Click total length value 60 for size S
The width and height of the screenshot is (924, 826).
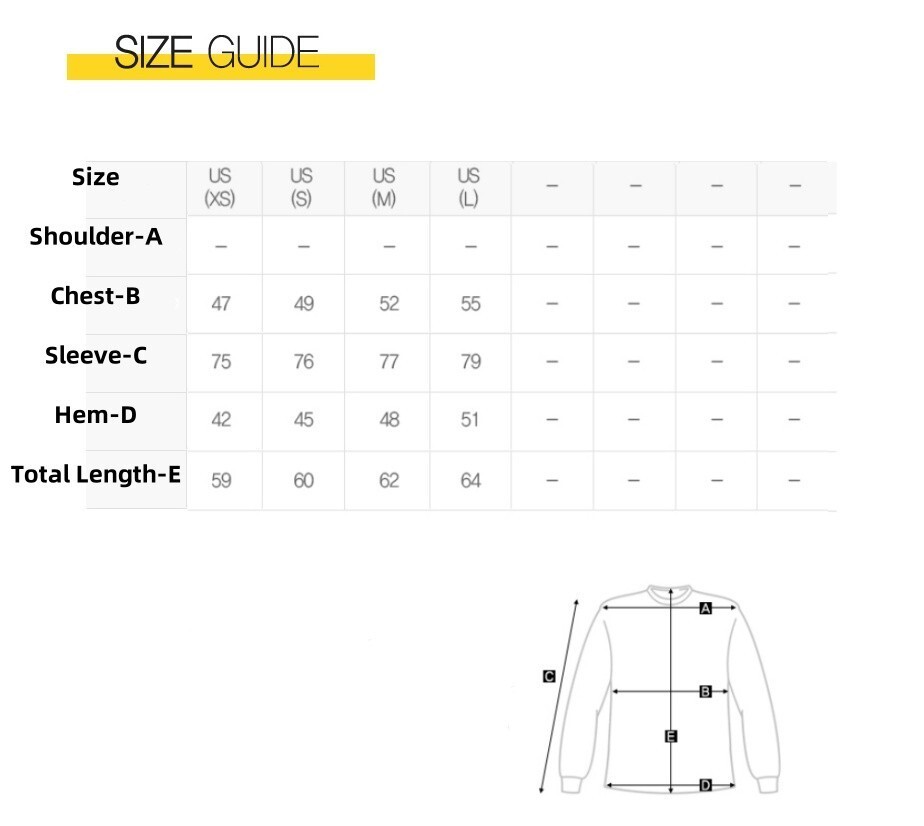(x=303, y=480)
